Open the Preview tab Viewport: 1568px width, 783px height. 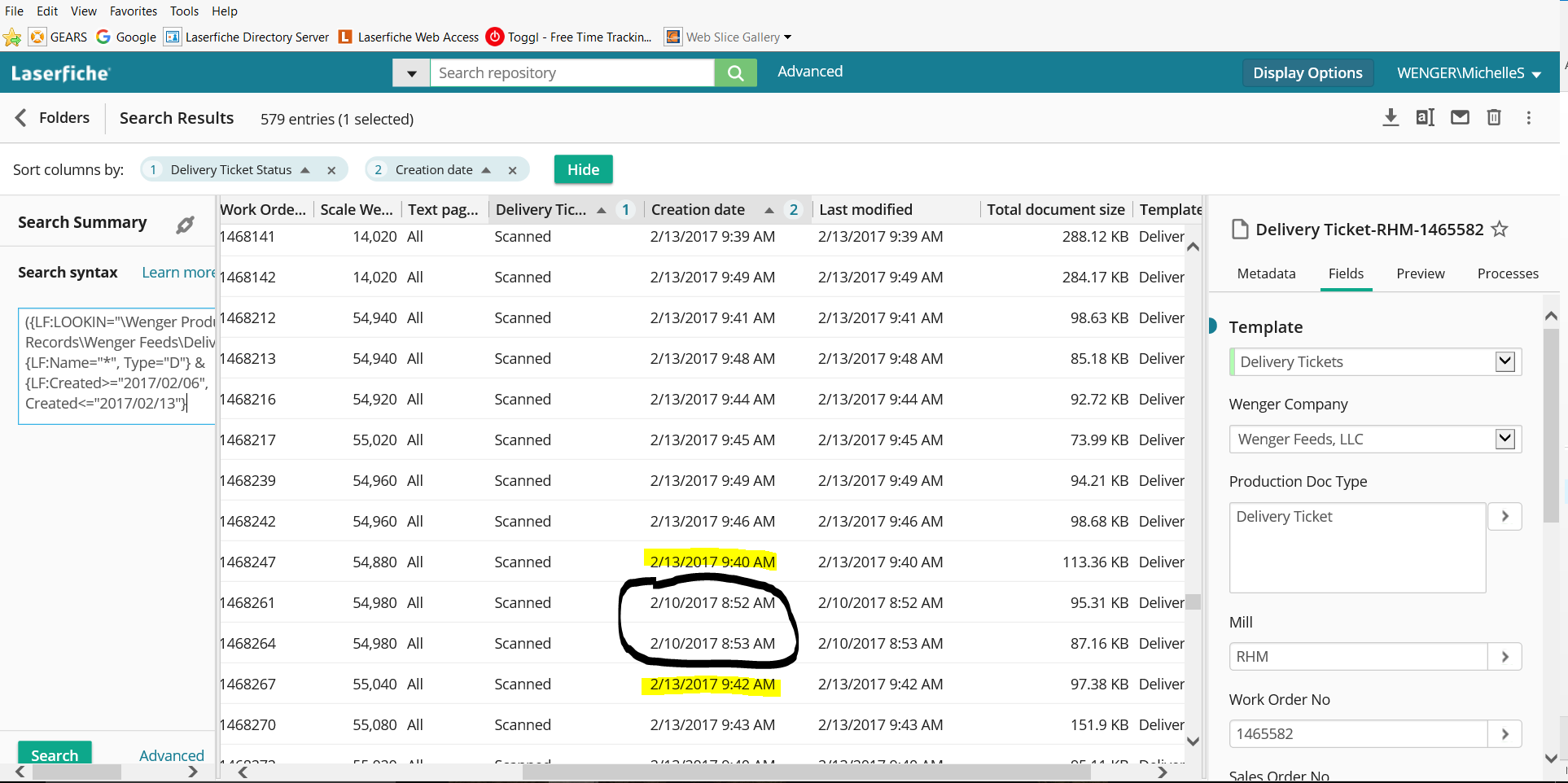(1420, 274)
